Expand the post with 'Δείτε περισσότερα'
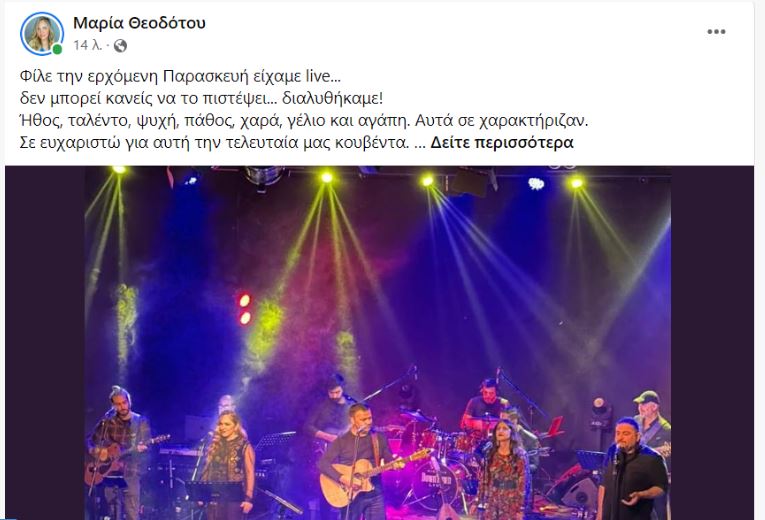This screenshot has width=765, height=520. (502, 143)
